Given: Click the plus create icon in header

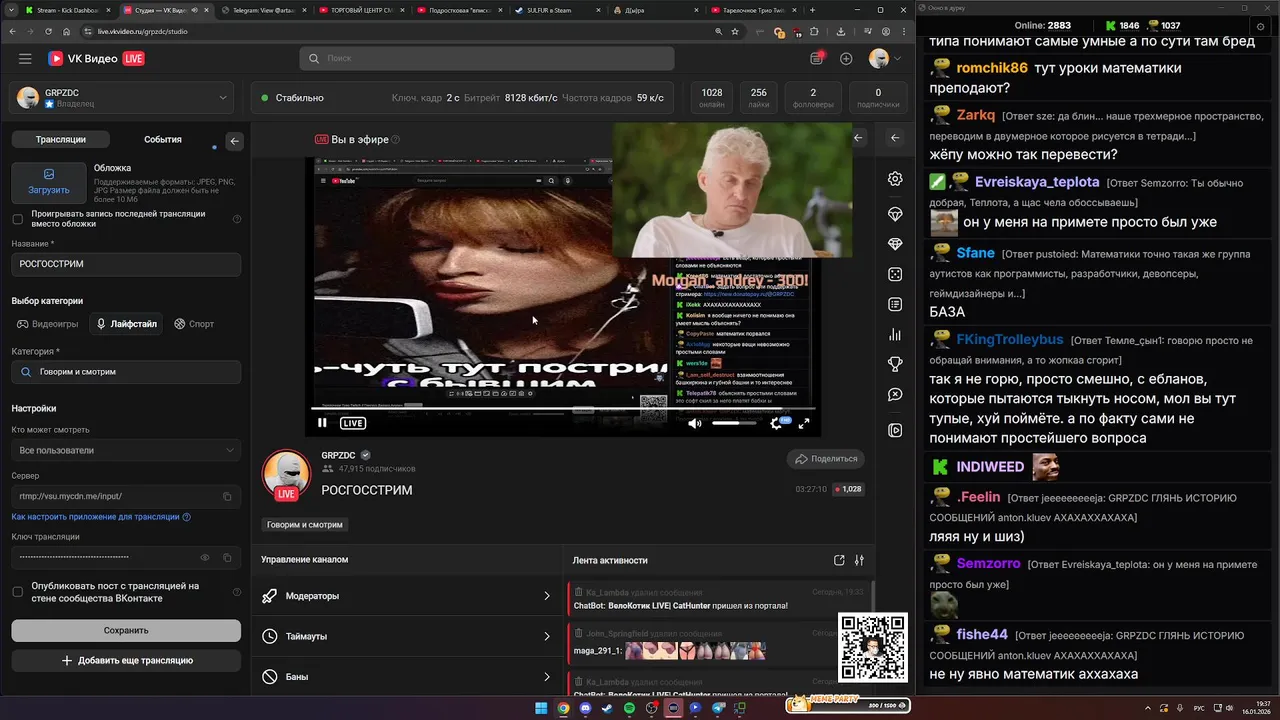Looking at the screenshot, I should [846, 59].
